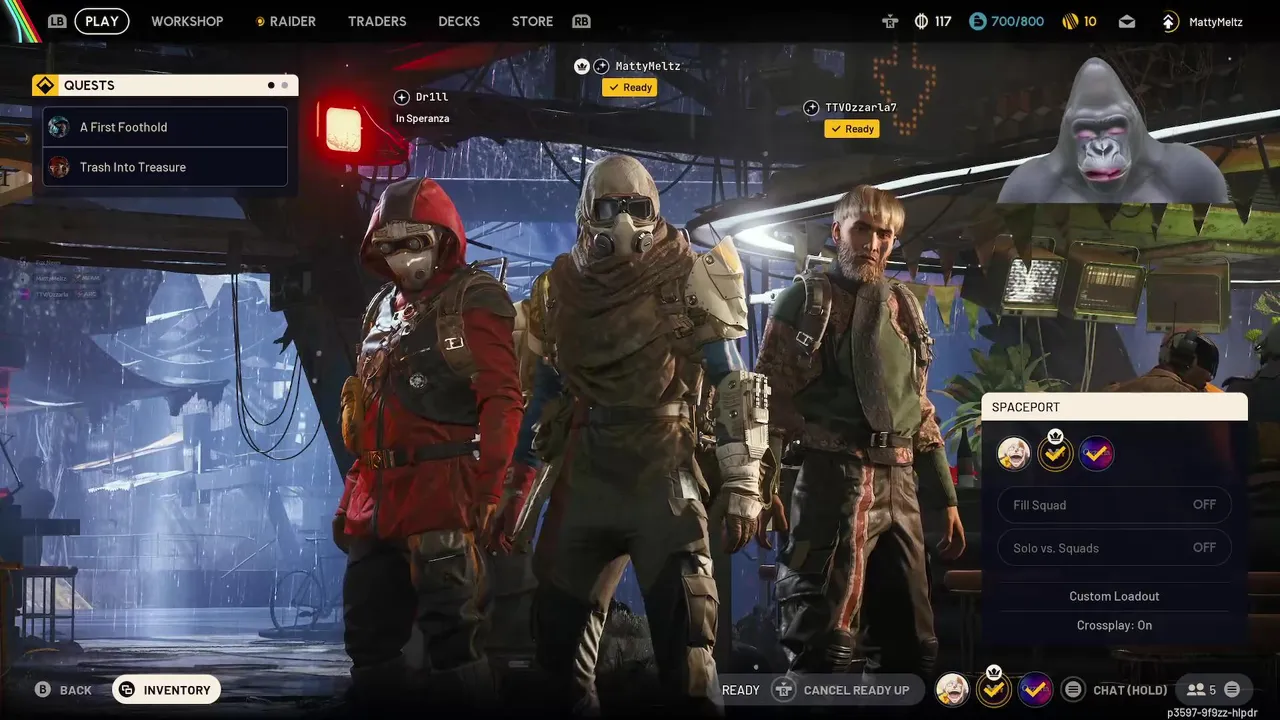The height and width of the screenshot is (720, 1280).
Task: Open the Trash Into Treasure quest
Action: coord(165,167)
